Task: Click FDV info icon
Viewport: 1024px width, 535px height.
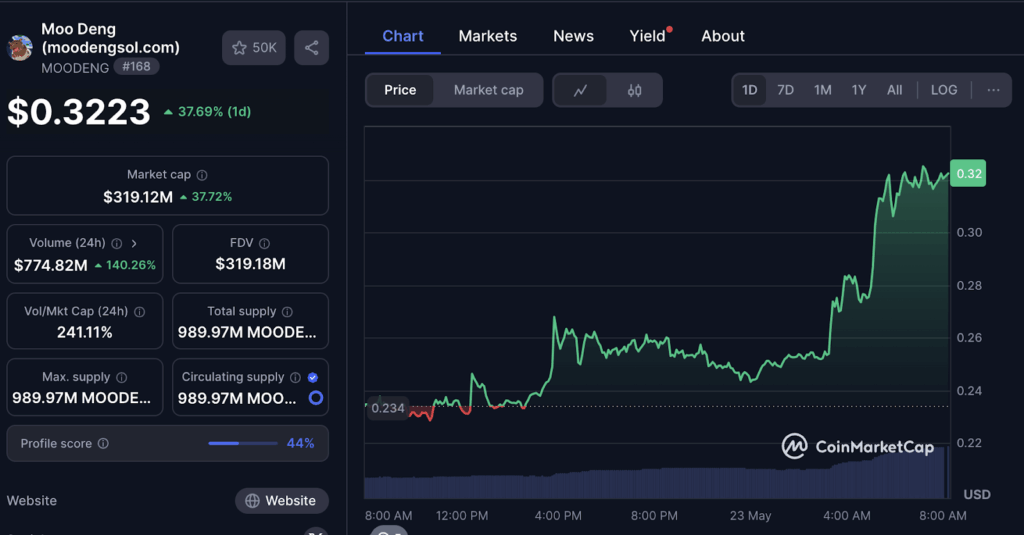Action: click(264, 243)
